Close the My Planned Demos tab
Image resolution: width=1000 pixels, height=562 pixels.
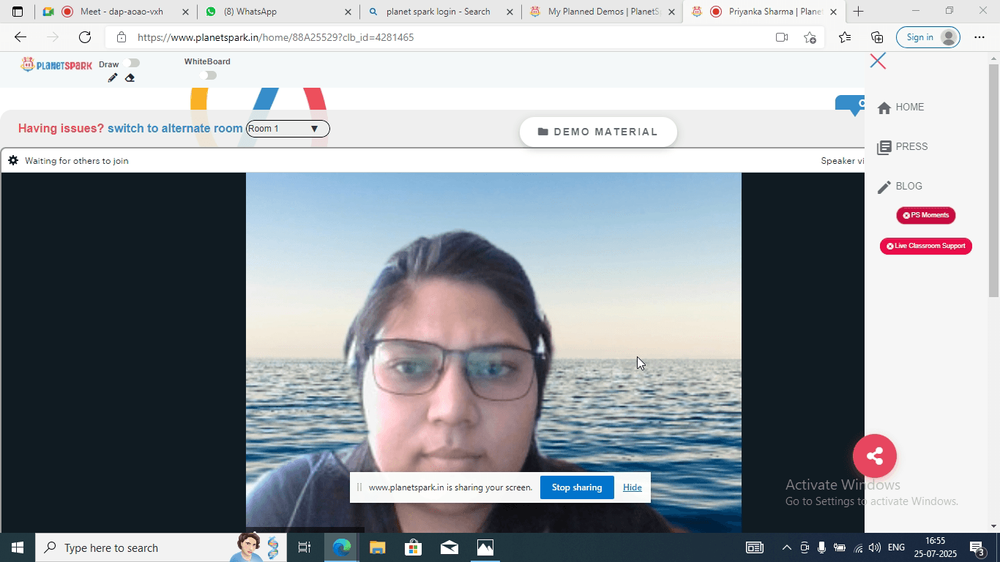671,11
